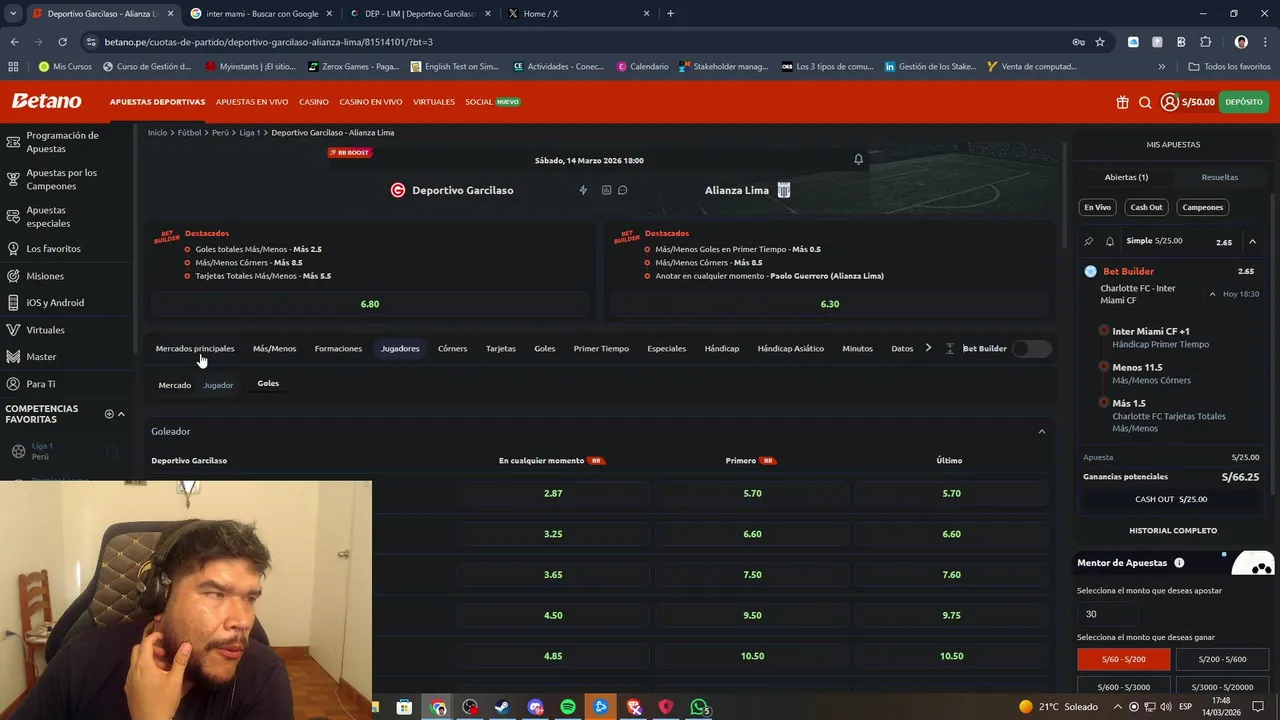Click the bell icon on Simple bet
The width and height of the screenshot is (1280, 720).
[x=1109, y=241]
